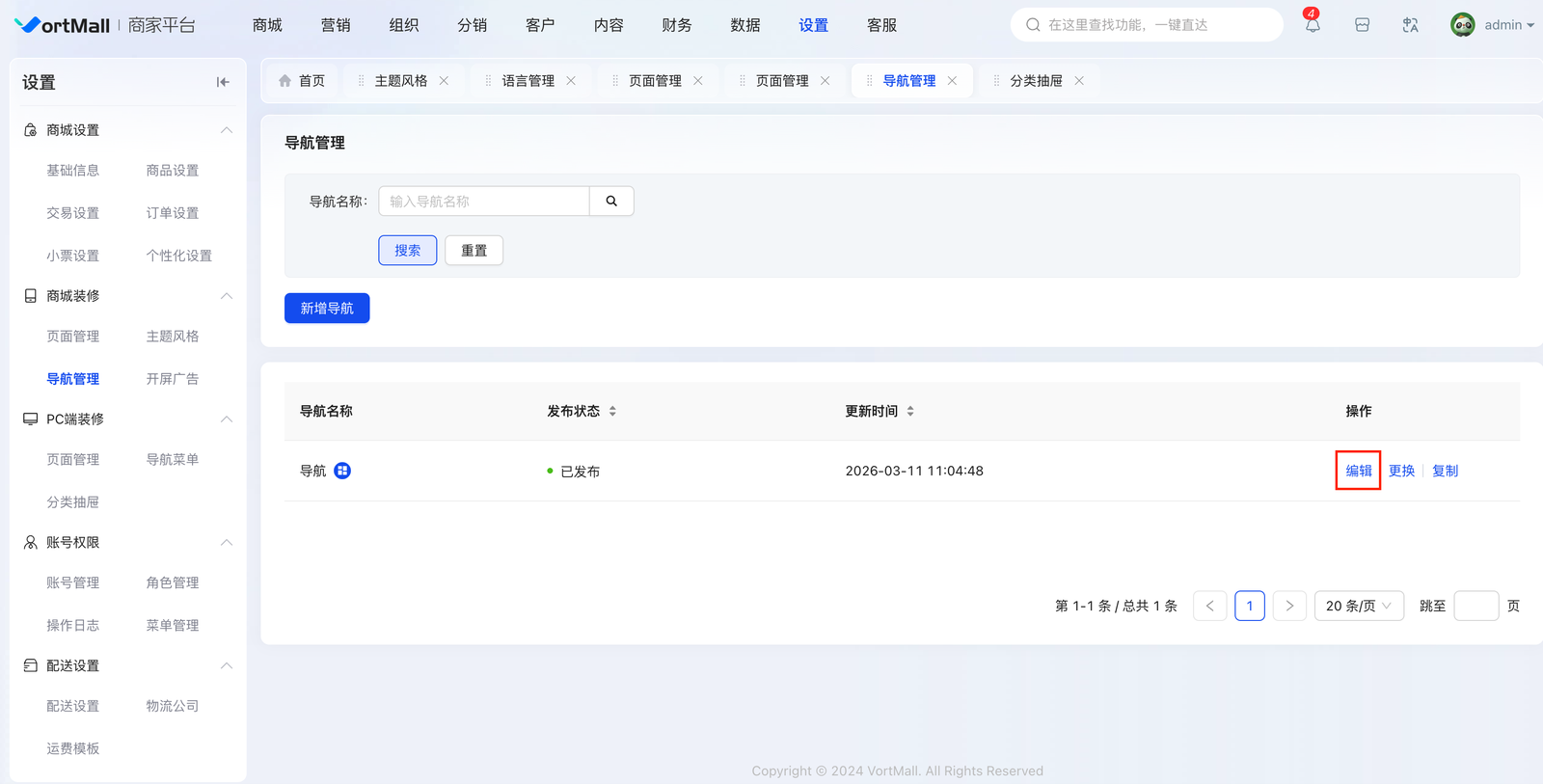Open 开屏广告 in sidebar
Image resolution: width=1543 pixels, height=784 pixels.
click(x=173, y=379)
